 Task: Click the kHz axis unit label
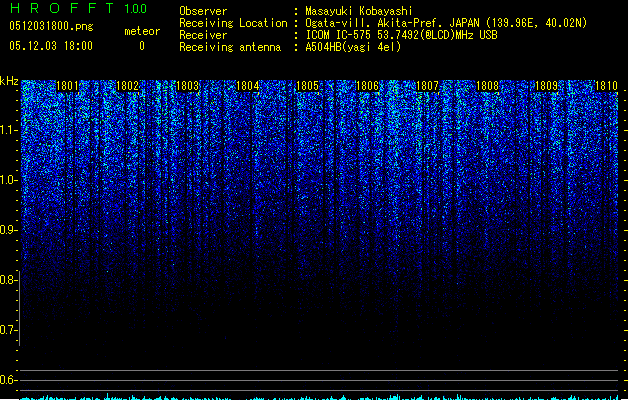click(x=9, y=81)
